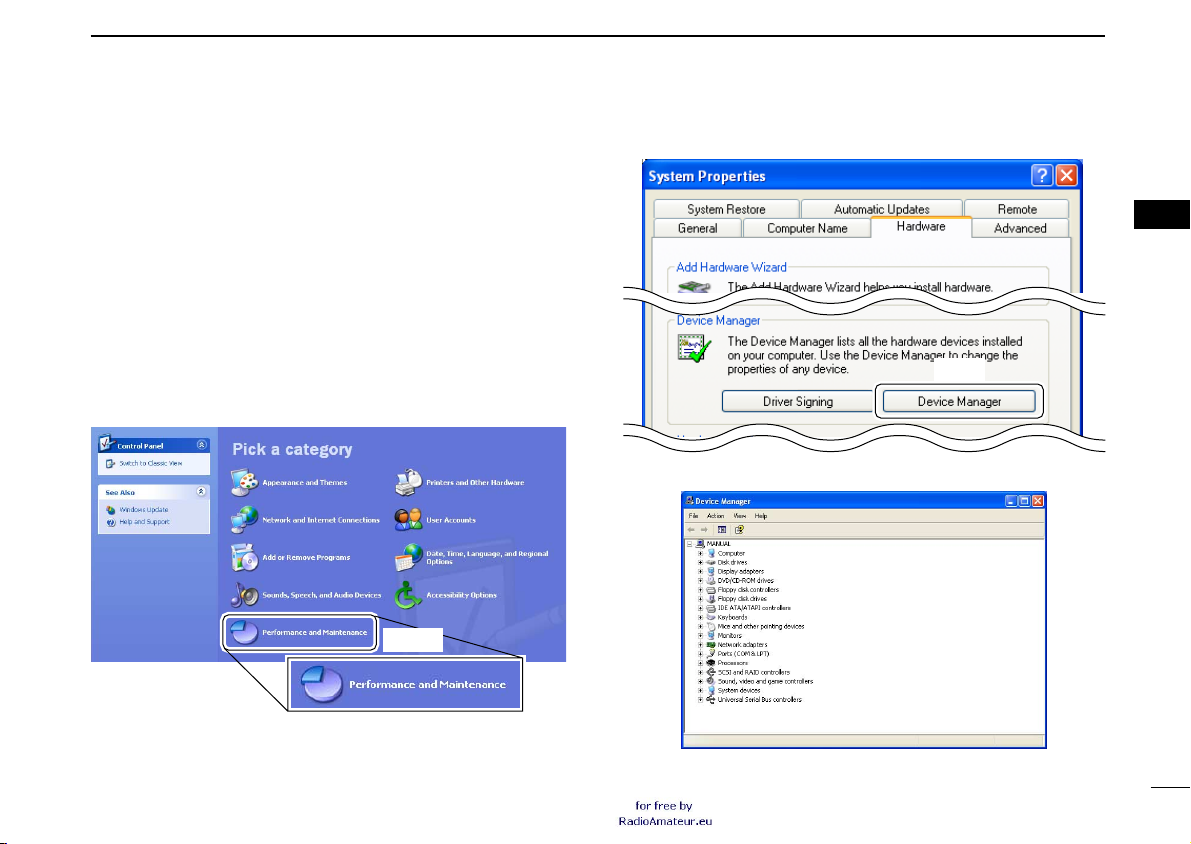Click the Processors chip icon
1191x844 pixels.
pyautogui.click(x=711, y=662)
